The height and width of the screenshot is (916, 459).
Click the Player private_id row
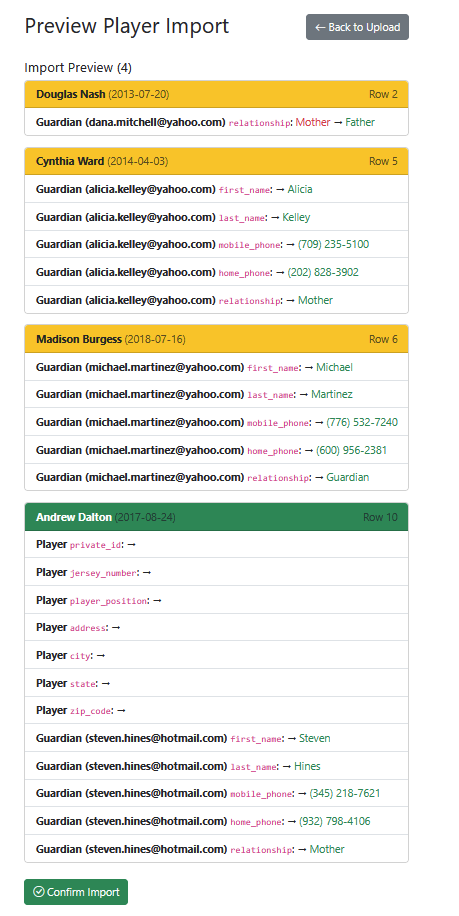pos(216,544)
